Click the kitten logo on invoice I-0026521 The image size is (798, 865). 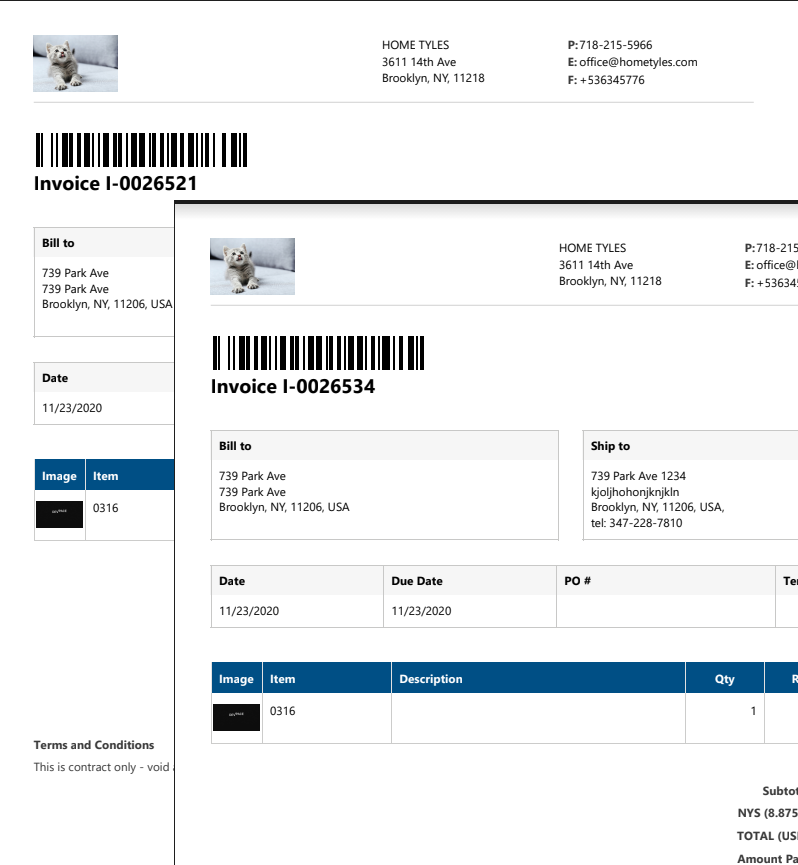(75, 63)
